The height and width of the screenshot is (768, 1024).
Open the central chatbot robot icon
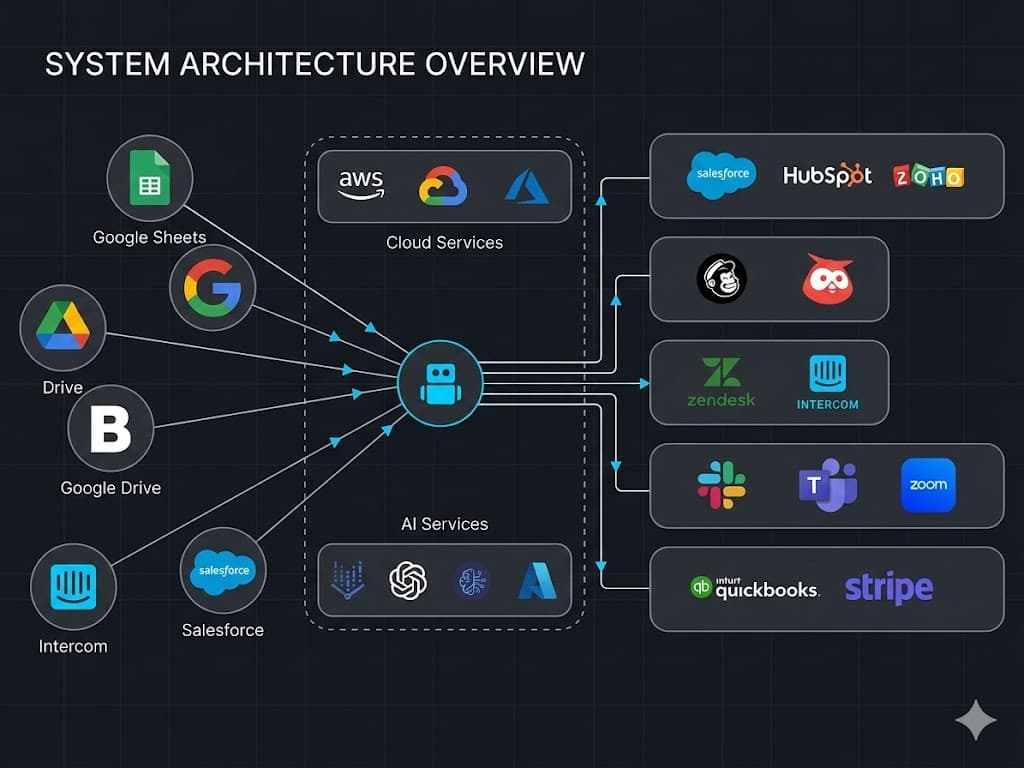(441, 384)
